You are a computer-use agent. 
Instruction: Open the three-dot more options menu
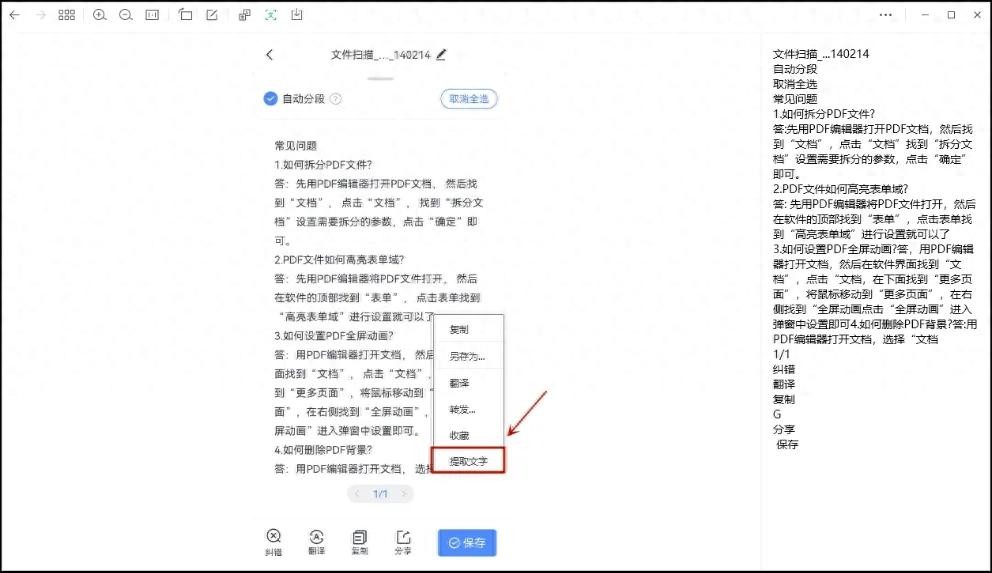[885, 15]
